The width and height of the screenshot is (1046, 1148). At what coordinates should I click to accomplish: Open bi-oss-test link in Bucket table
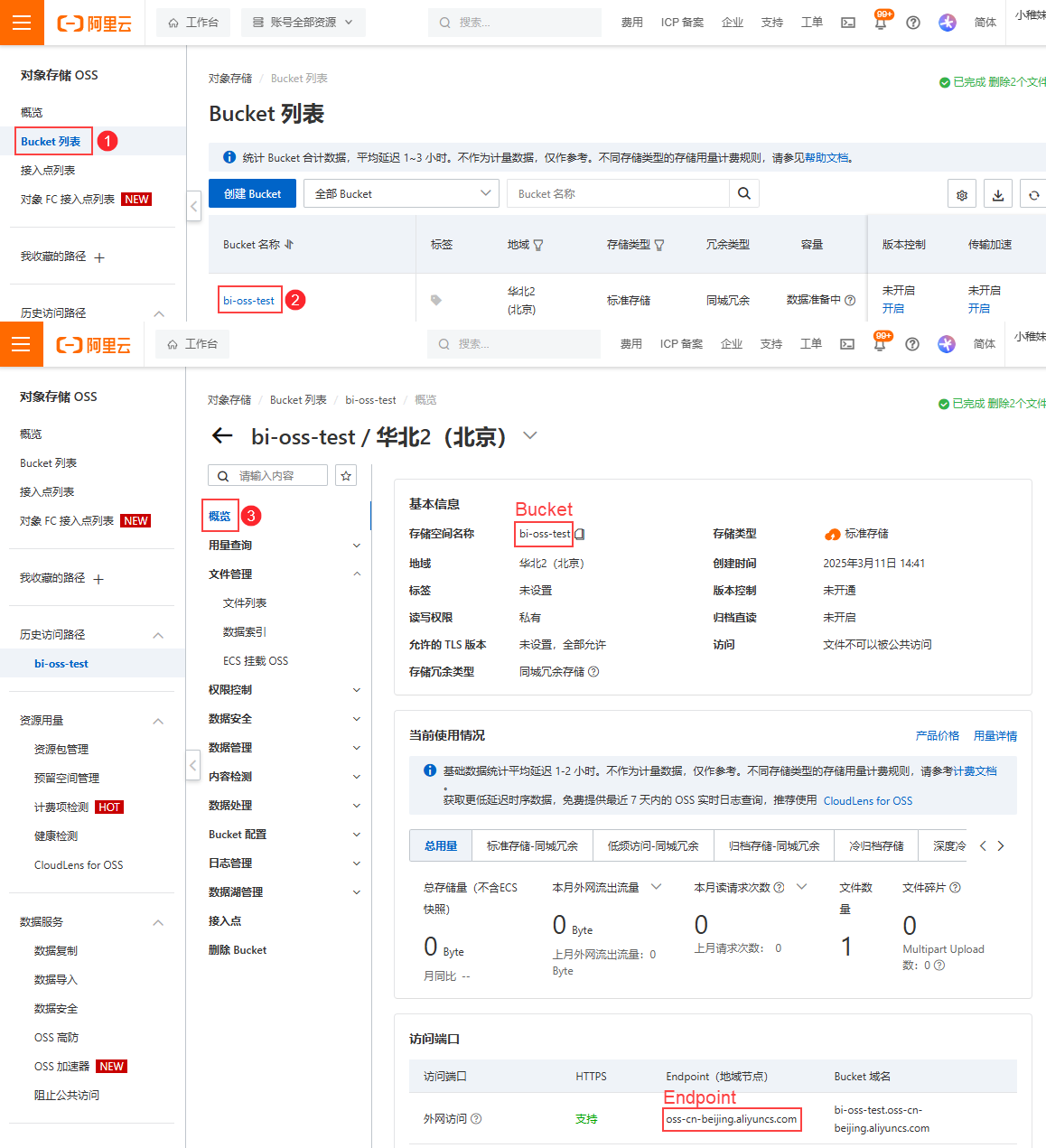tap(249, 300)
